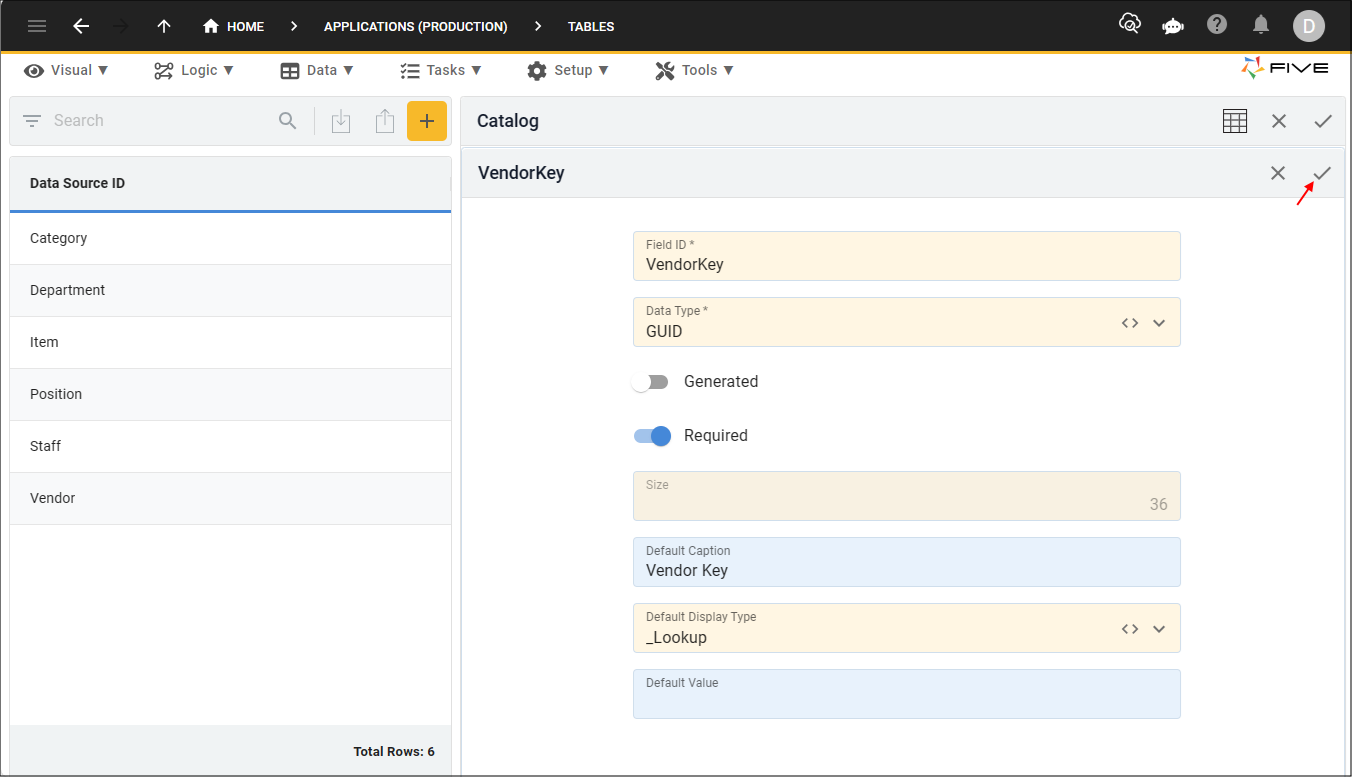Go back with the left arrow
Screen dimensions: 1352x777
81,27
